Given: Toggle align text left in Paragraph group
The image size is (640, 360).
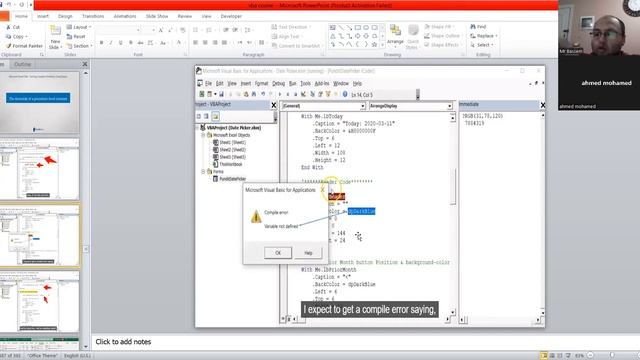Looking at the screenshot, I should point(196,42).
